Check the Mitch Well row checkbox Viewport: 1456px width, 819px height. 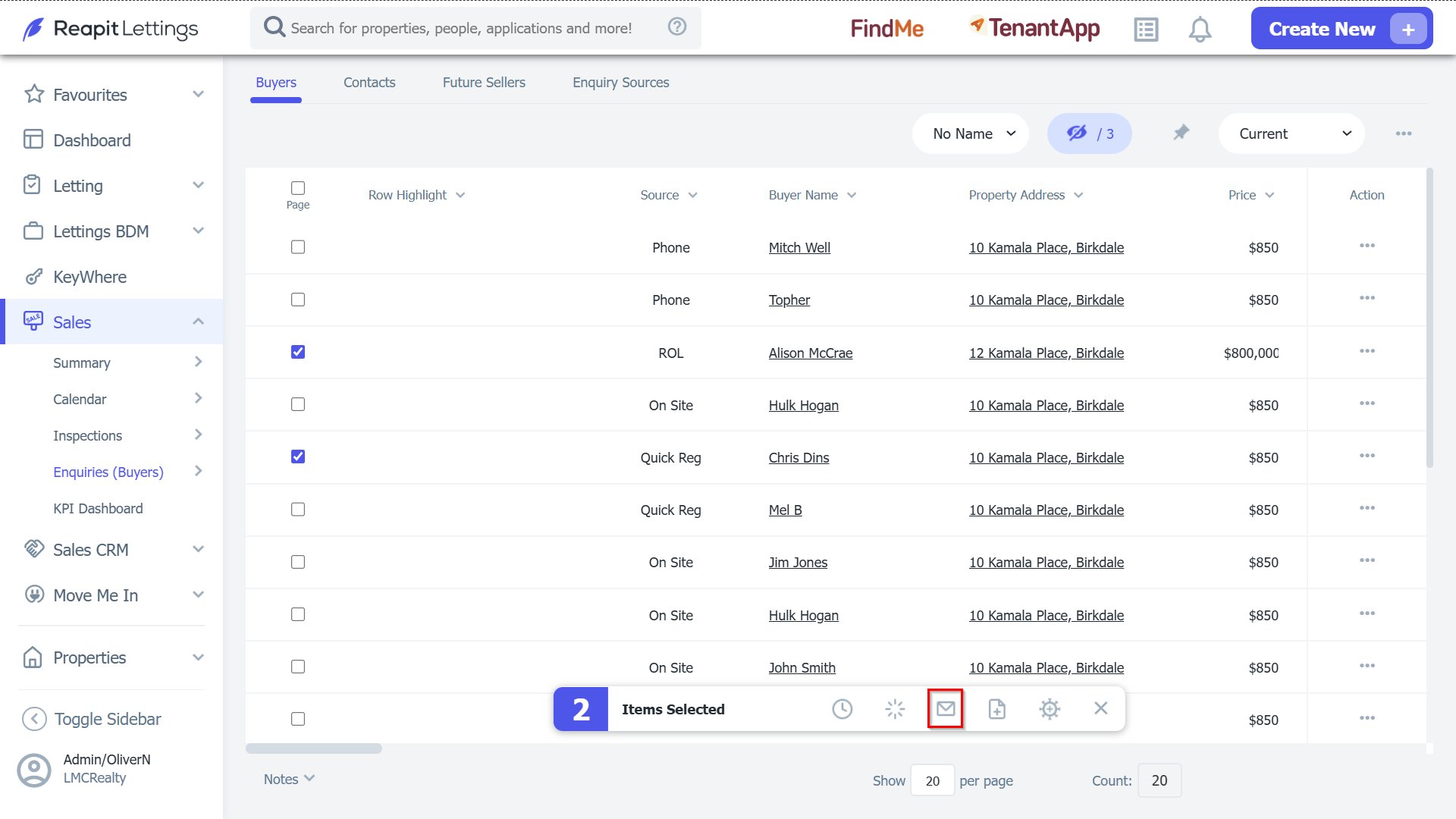298,247
